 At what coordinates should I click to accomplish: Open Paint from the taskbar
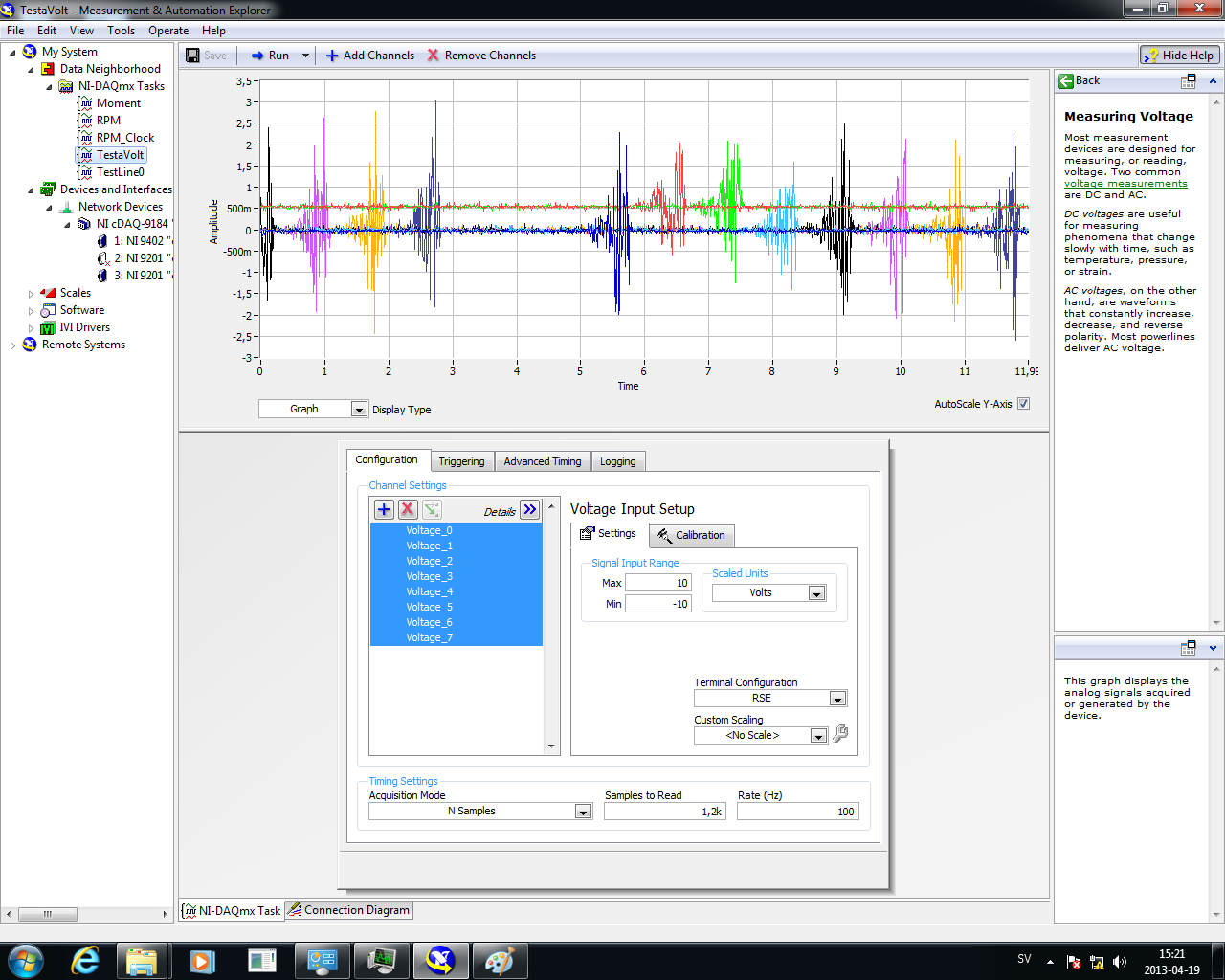499,960
